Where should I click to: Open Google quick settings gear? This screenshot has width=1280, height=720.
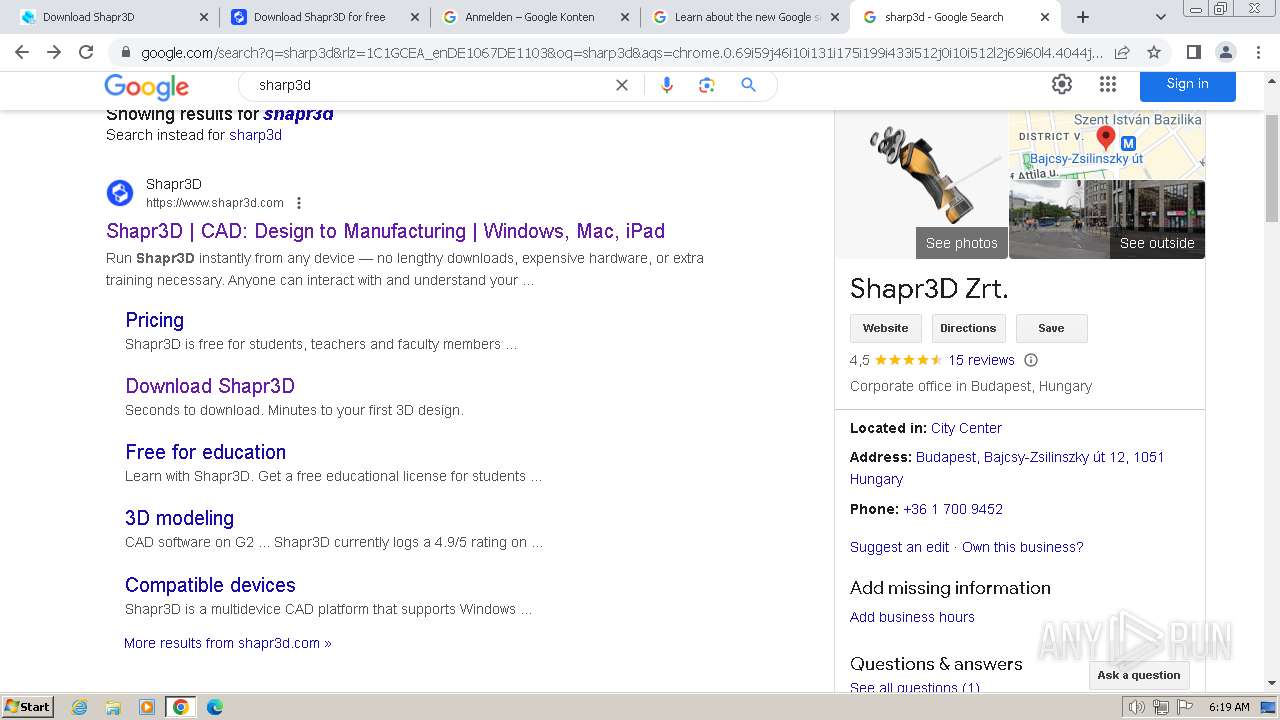[1062, 84]
